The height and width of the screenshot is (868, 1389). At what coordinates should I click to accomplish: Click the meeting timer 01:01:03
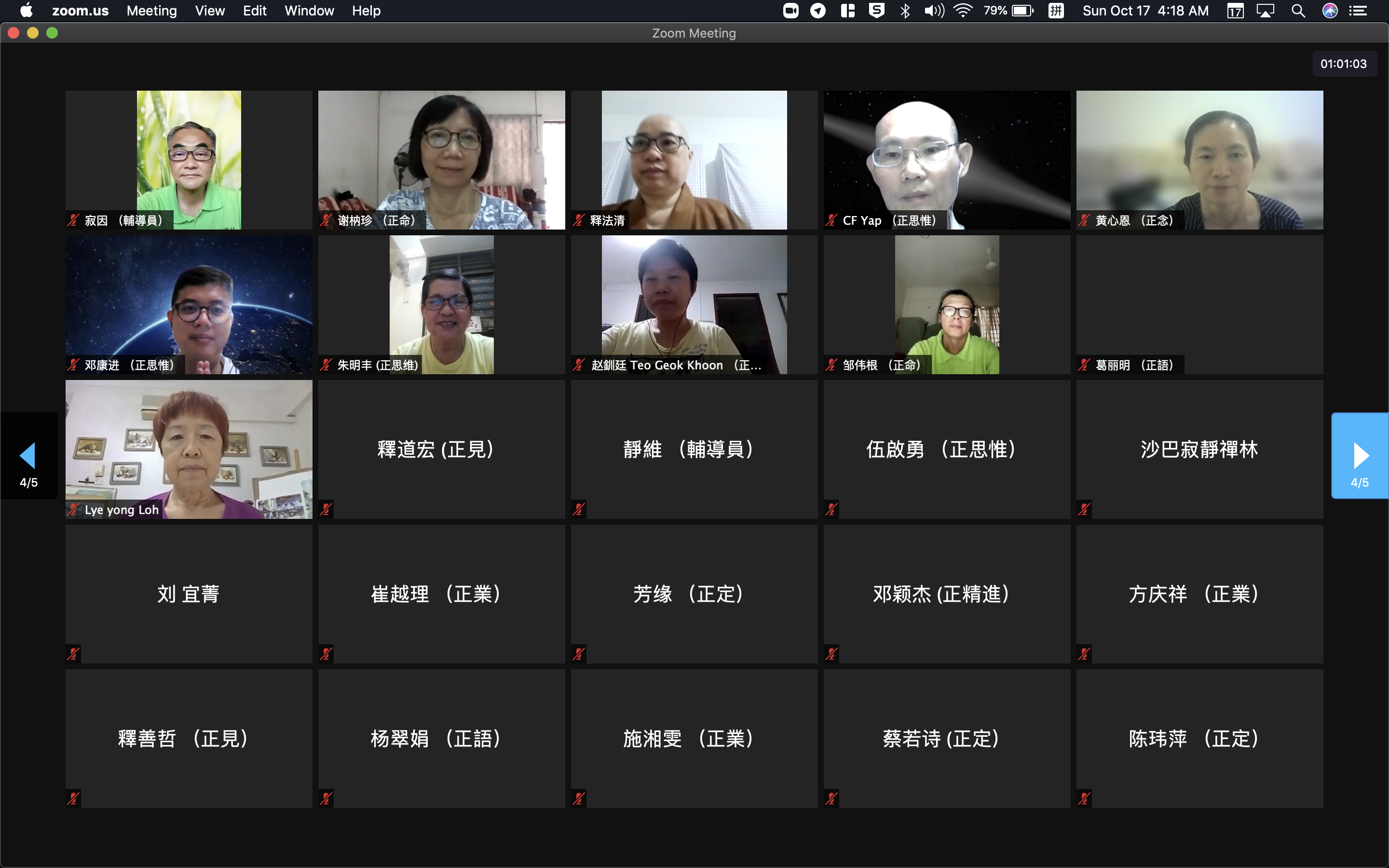[1343, 64]
